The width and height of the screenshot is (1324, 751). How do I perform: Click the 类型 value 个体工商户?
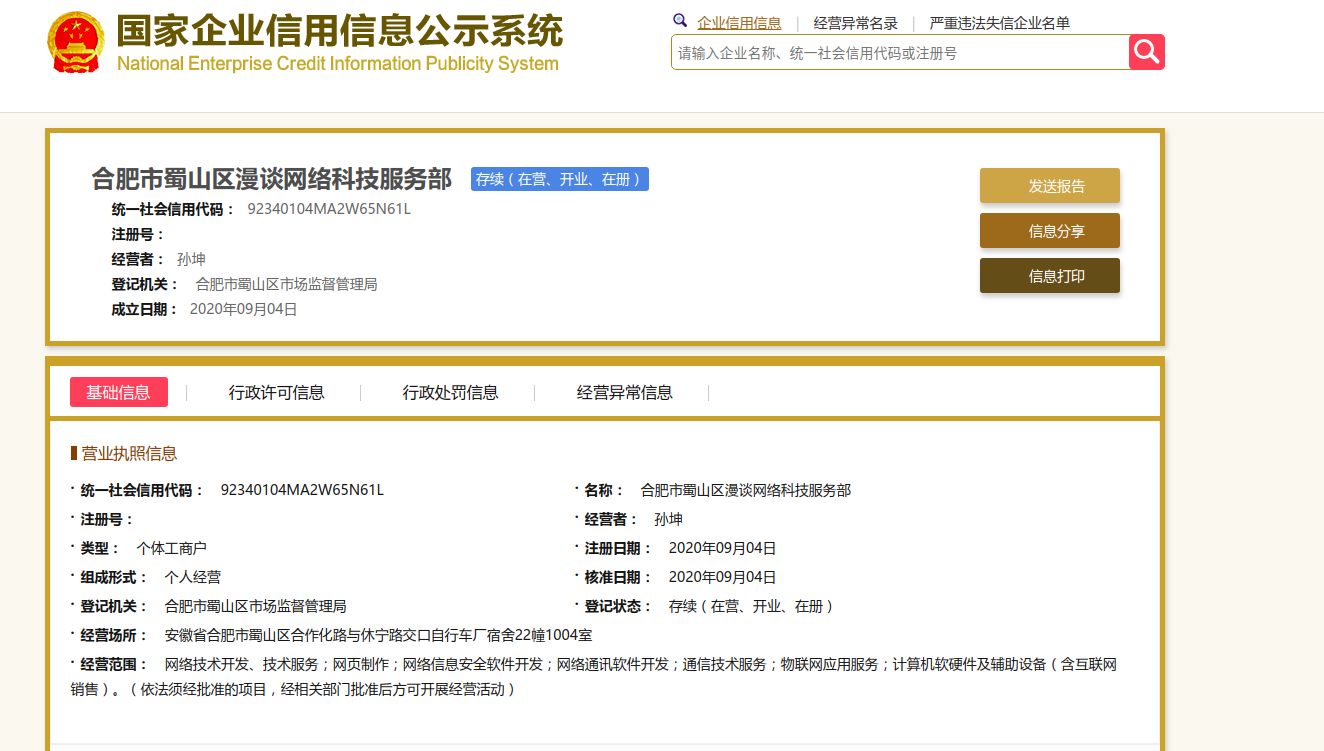[172, 548]
